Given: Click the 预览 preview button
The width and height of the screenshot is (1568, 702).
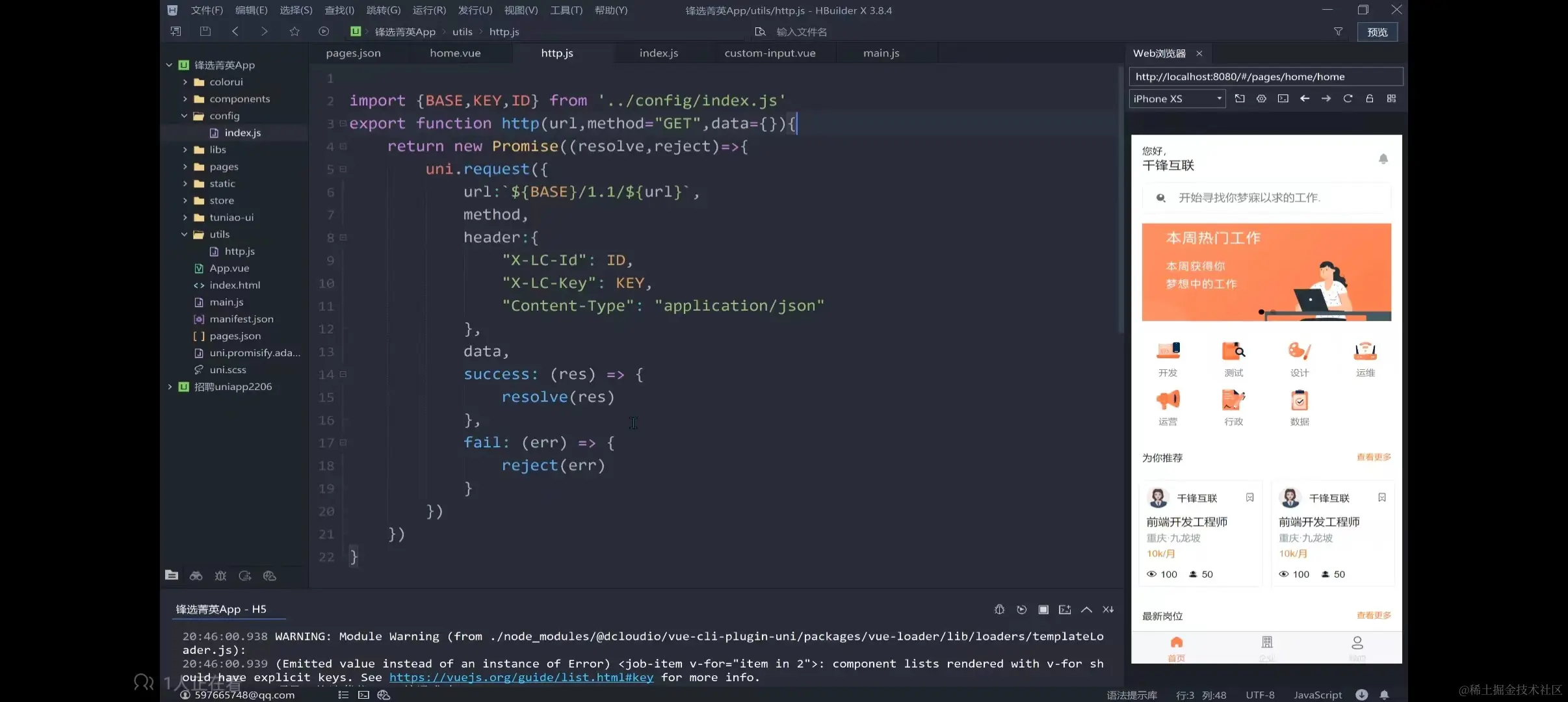Looking at the screenshot, I should (x=1377, y=32).
